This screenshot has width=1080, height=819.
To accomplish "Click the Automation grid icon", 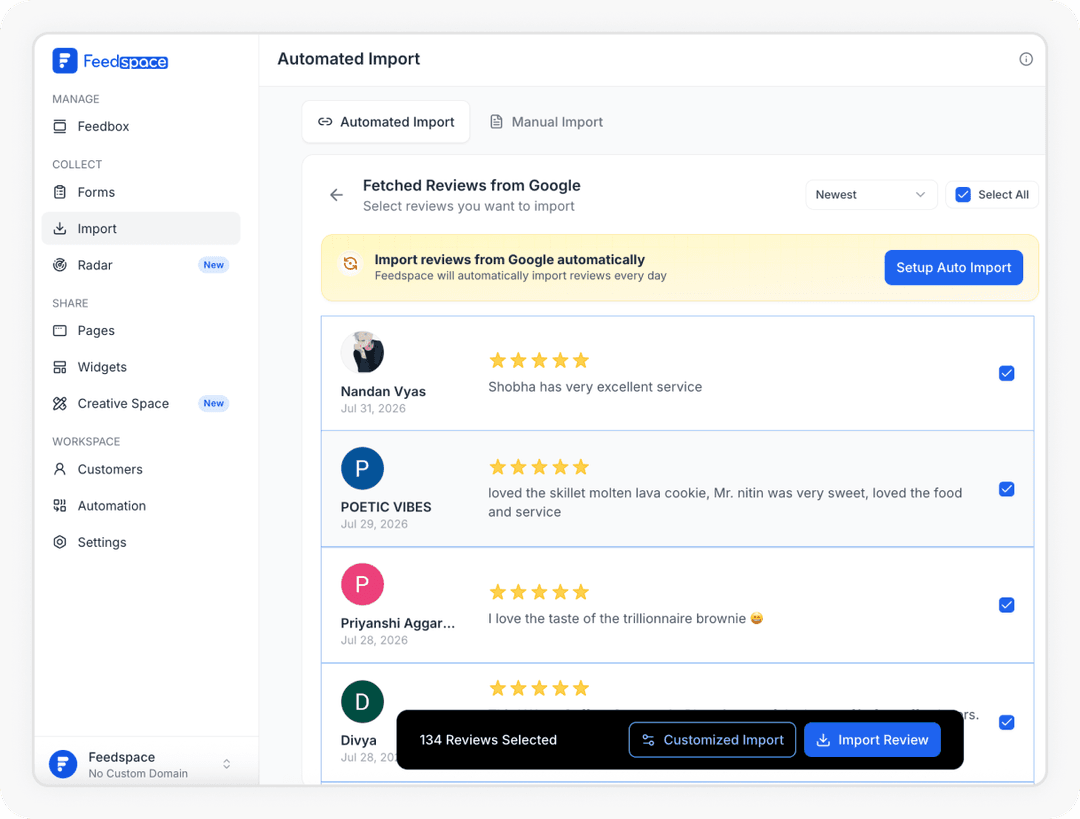I will [x=60, y=506].
